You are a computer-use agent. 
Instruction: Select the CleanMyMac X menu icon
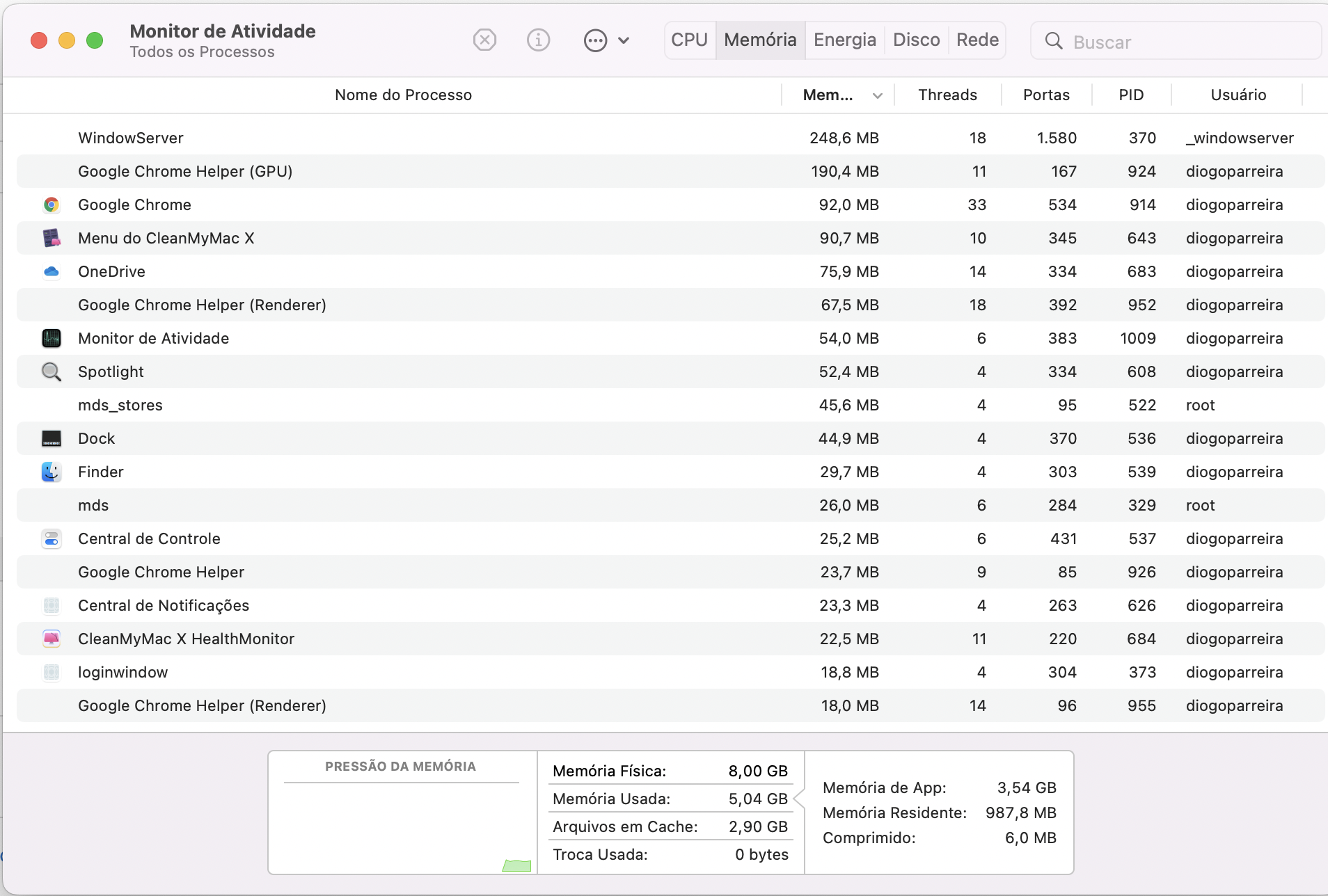[x=51, y=238]
